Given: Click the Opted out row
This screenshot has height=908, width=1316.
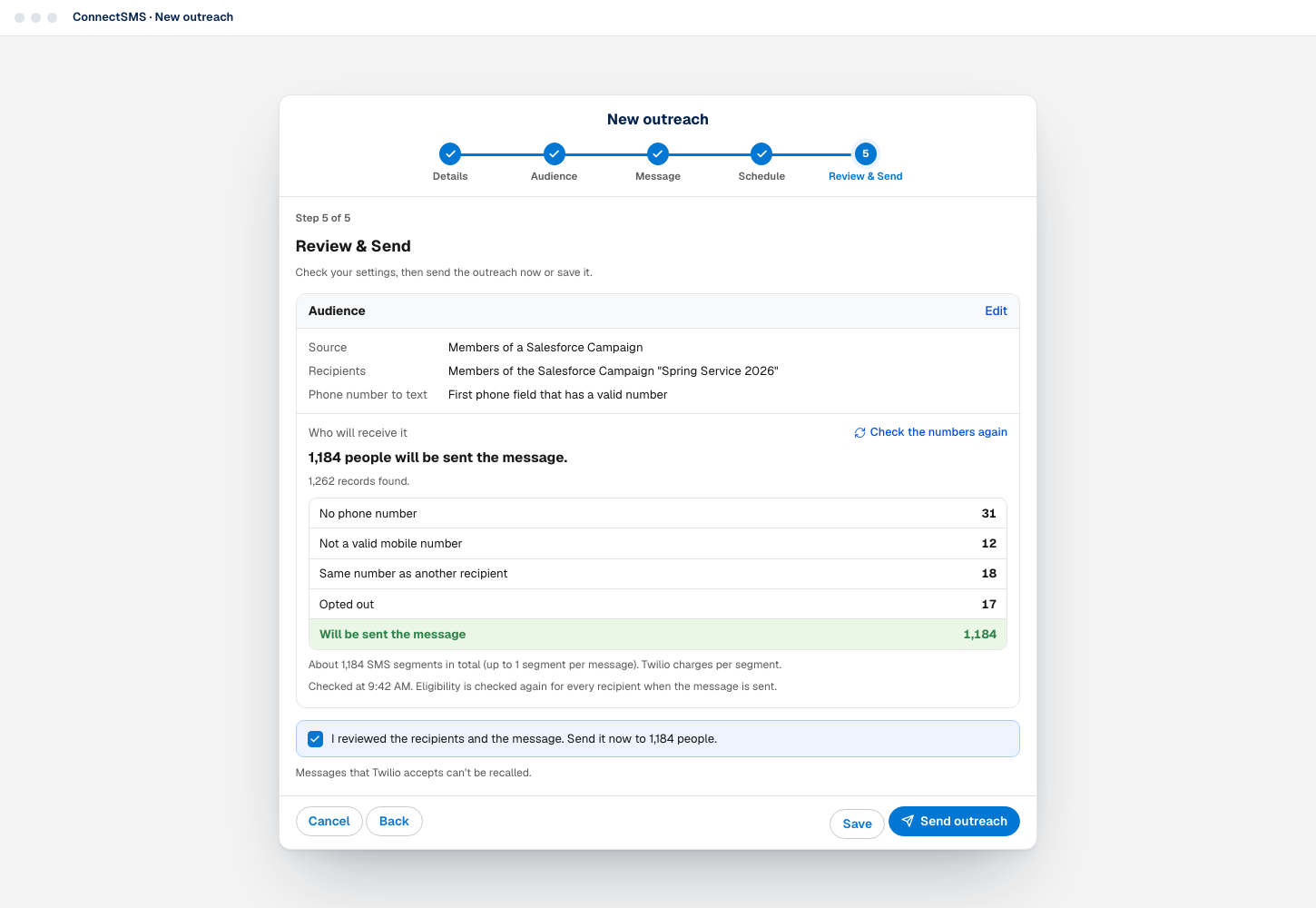Looking at the screenshot, I should [x=658, y=605].
